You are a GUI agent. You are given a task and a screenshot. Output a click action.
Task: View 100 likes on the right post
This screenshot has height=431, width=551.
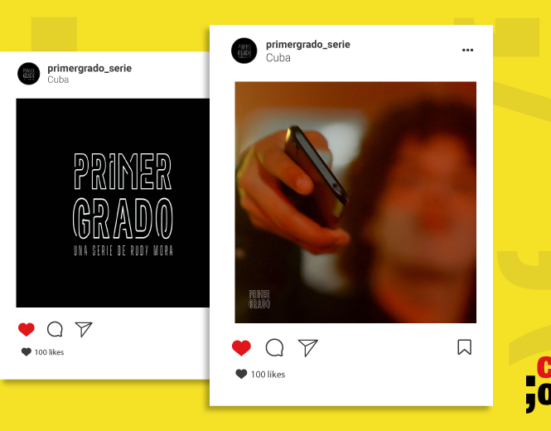point(268,374)
